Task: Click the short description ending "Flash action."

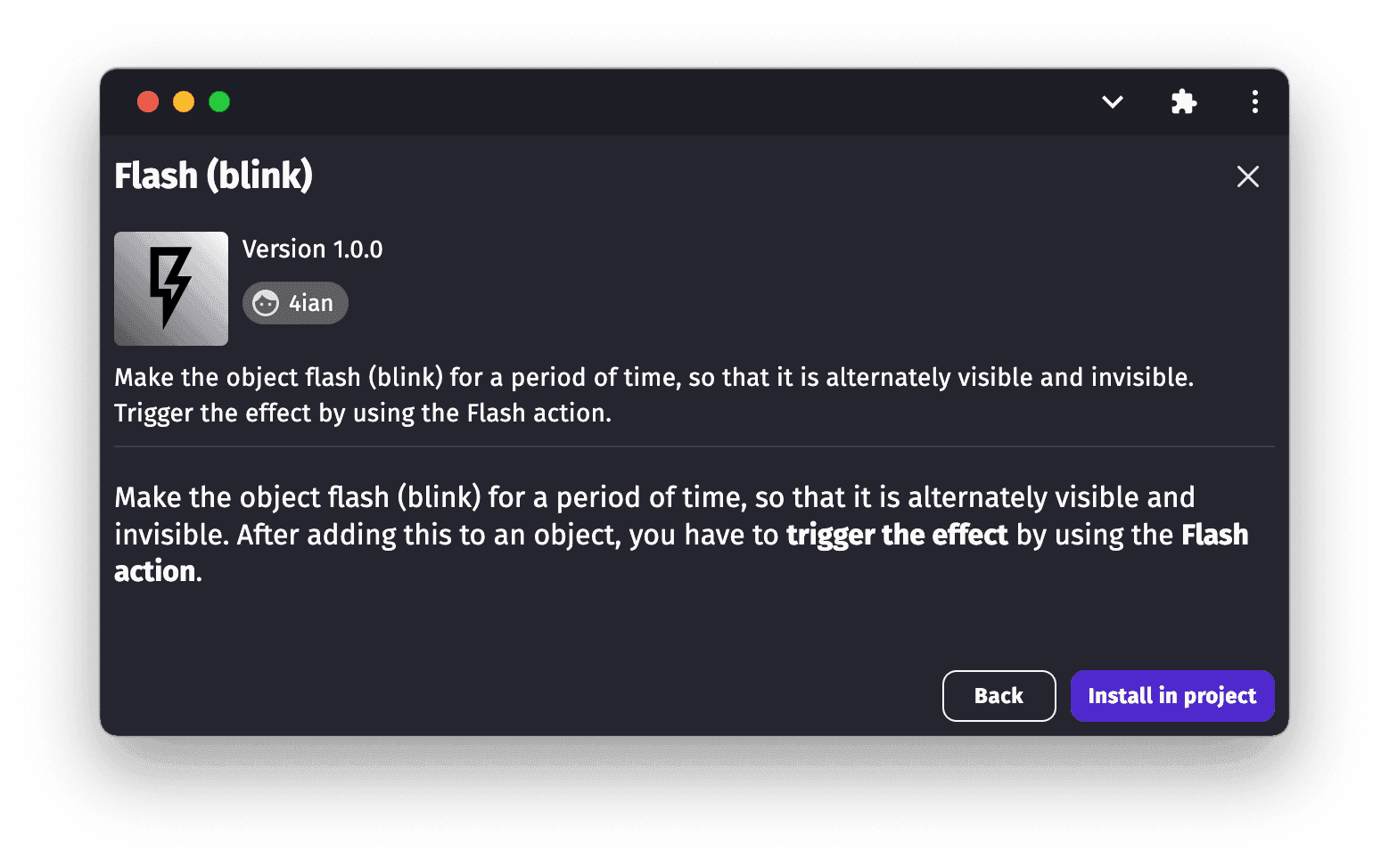Action: tap(362, 414)
